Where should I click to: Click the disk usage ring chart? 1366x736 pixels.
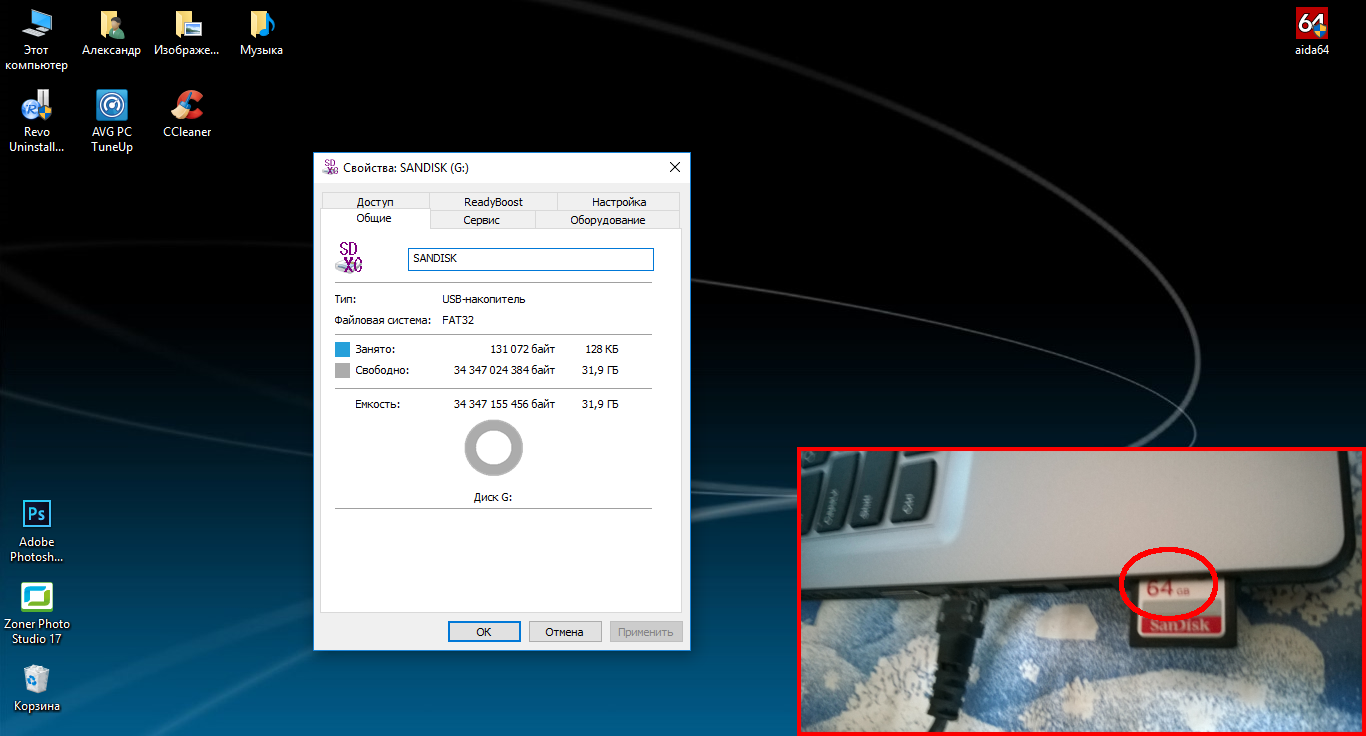pos(493,448)
